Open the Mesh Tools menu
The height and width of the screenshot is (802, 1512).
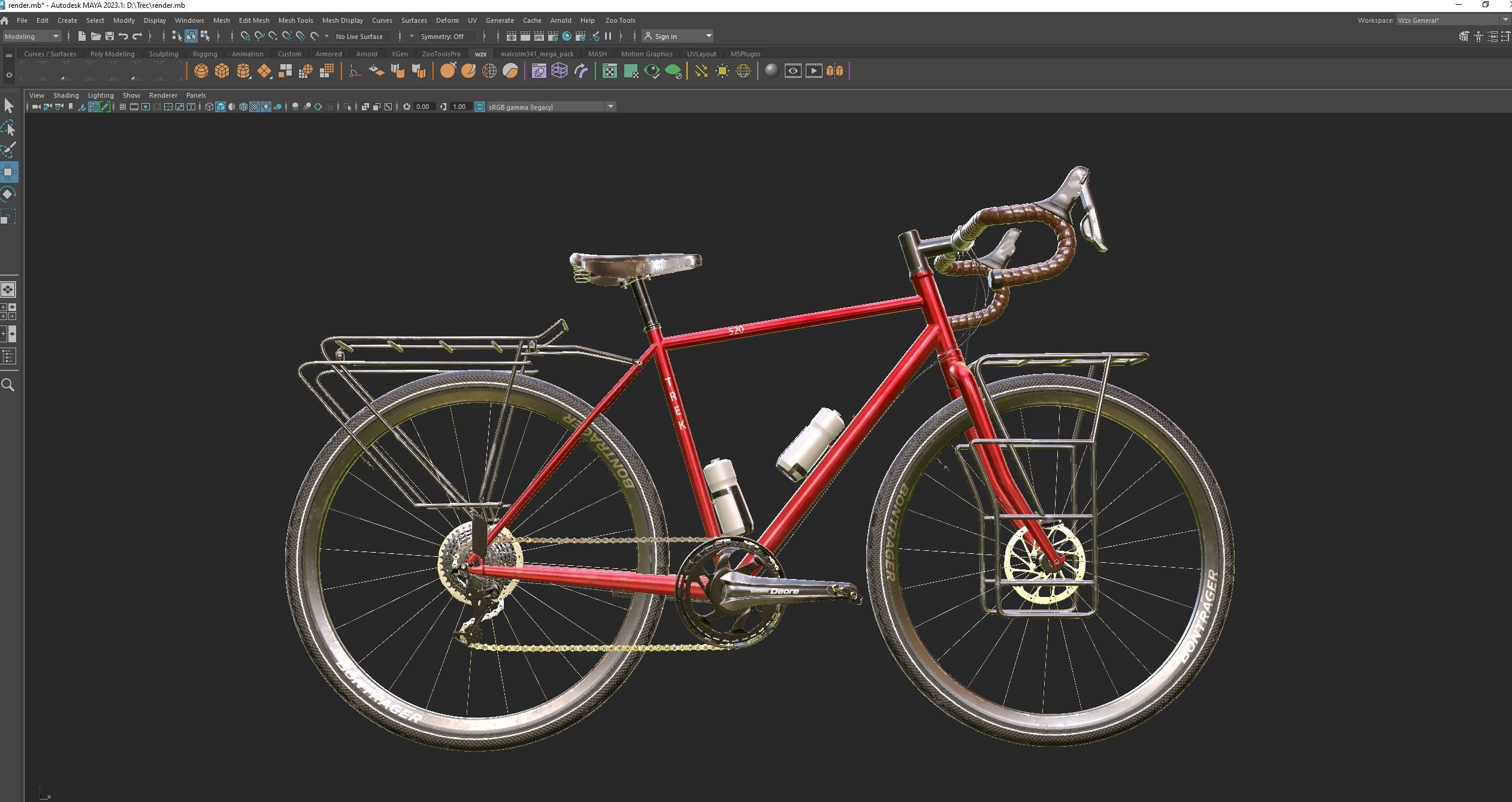tap(295, 20)
